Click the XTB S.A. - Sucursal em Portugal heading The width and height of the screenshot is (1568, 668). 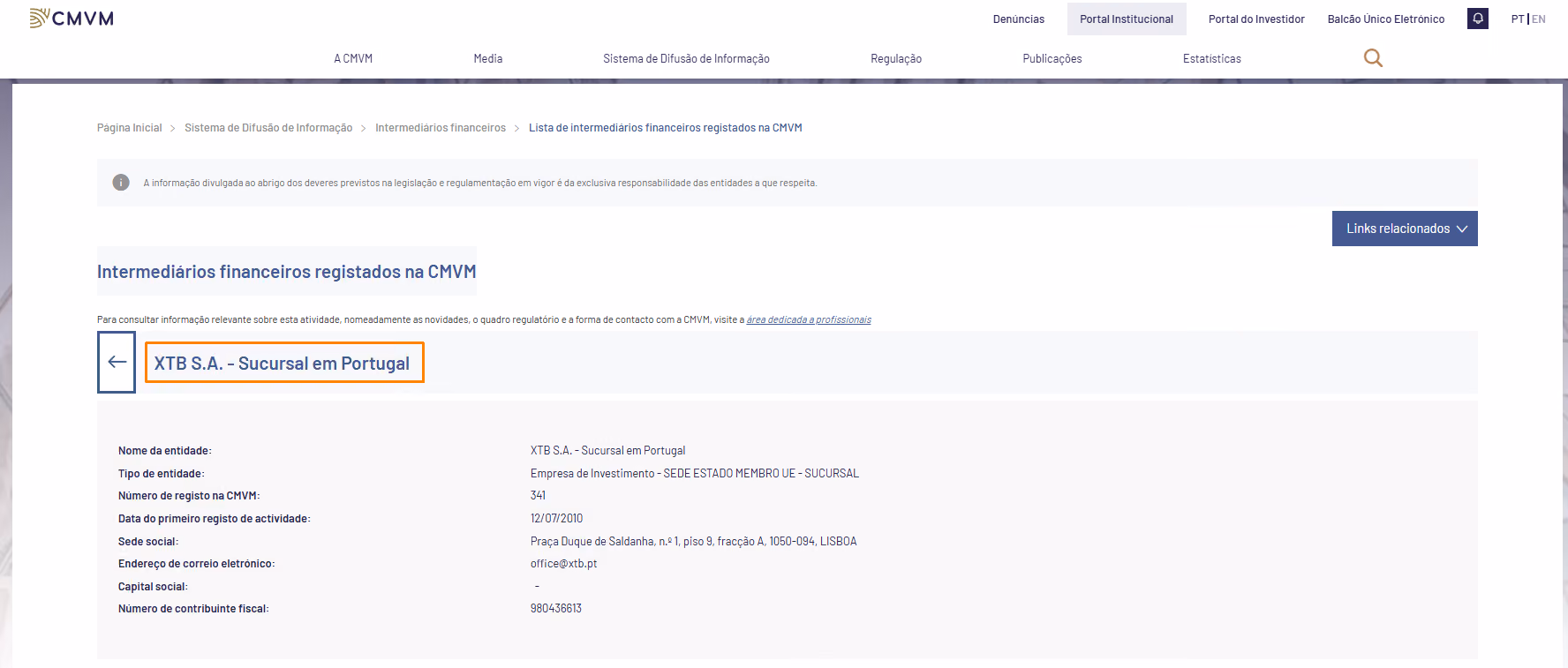pyautogui.click(x=283, y=363)
